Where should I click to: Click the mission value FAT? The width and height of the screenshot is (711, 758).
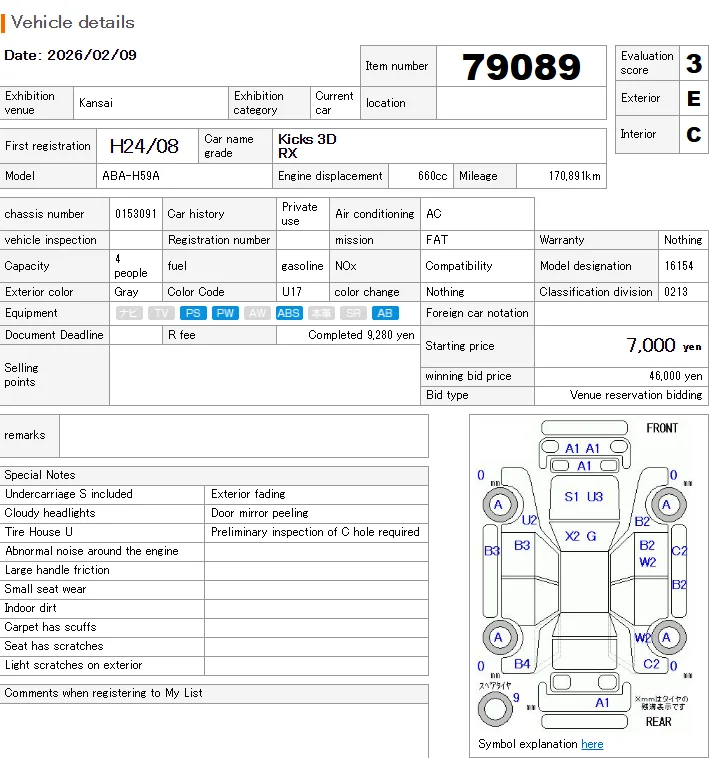pyautogui.click(x=437, y=240)
